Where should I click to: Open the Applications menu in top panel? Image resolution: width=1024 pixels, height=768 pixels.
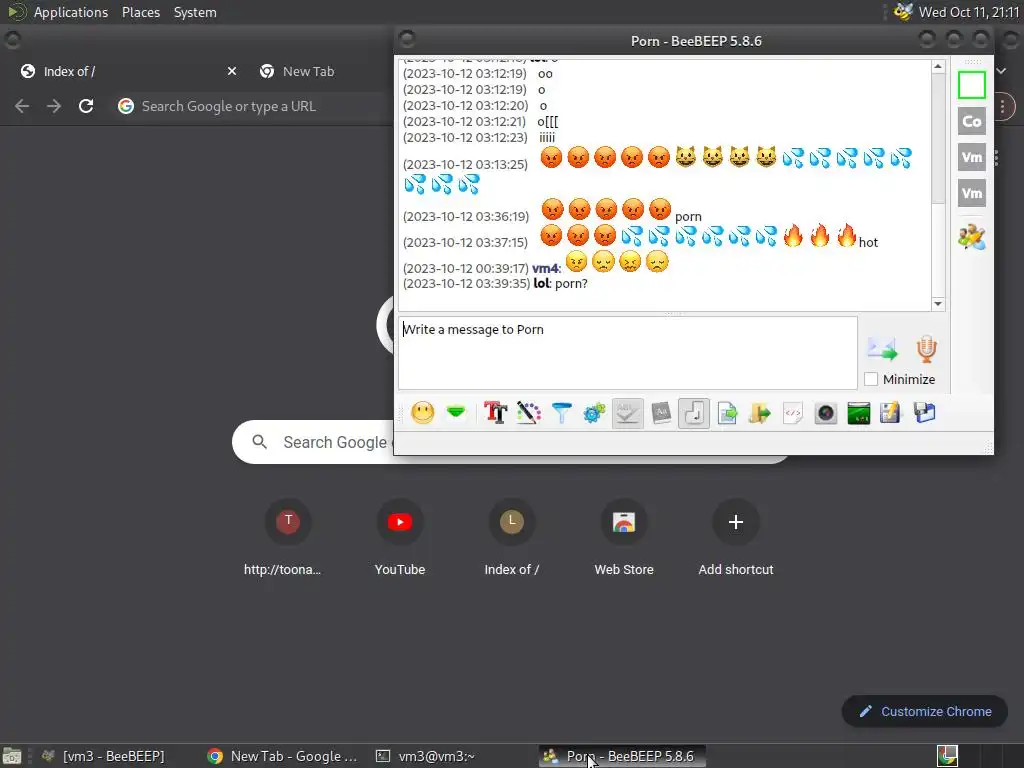[71, 12]
